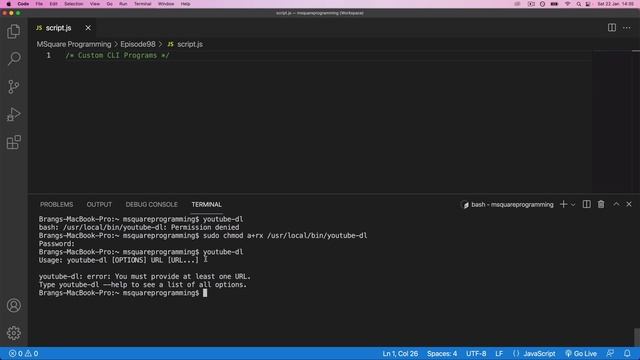Change indentation via Spaces: 4
Image resolution: width=640 pixels, height=360 pixels.
click(442, 353)
